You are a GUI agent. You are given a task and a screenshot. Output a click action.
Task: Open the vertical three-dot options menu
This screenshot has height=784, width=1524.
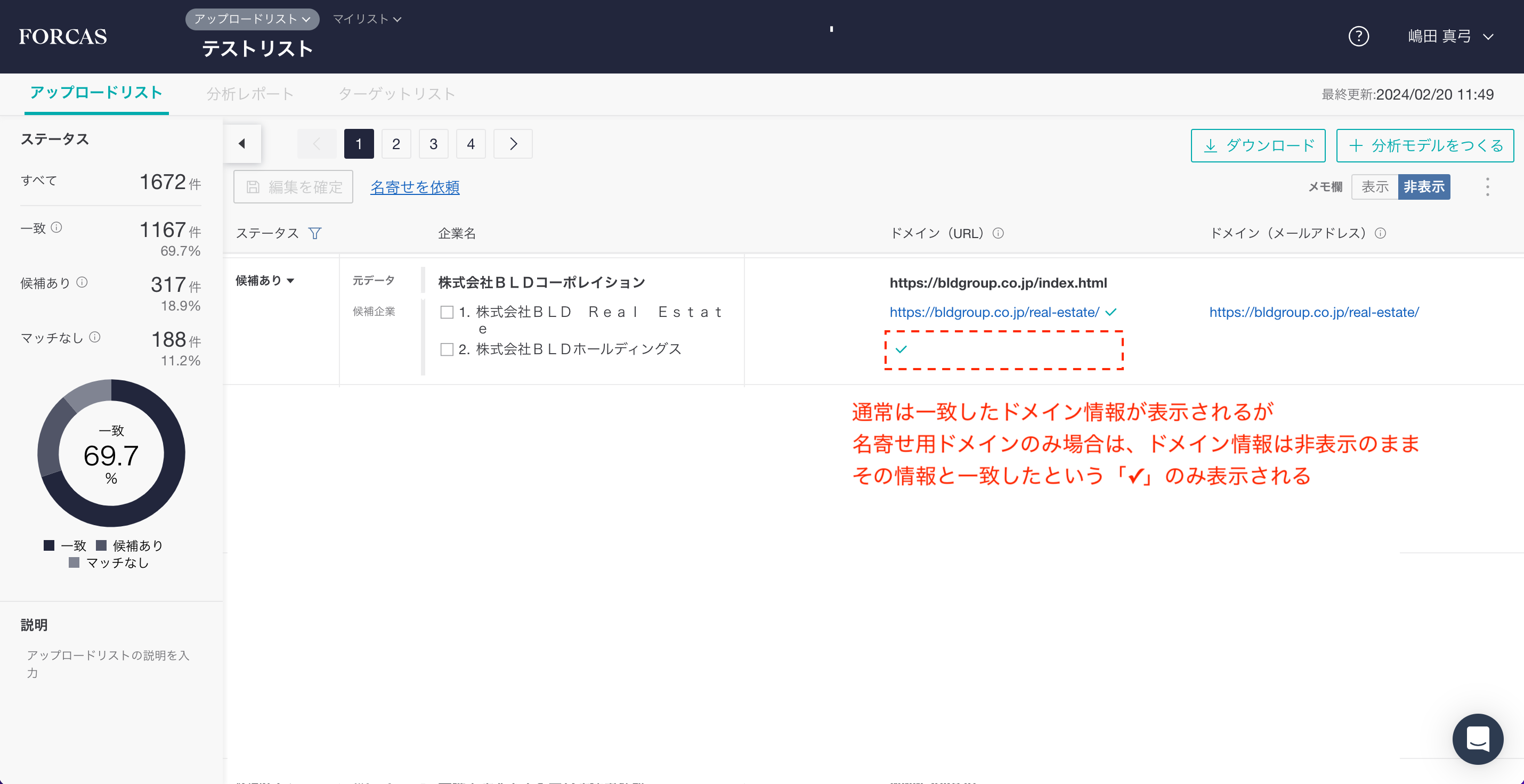[x=1487, y=187]
